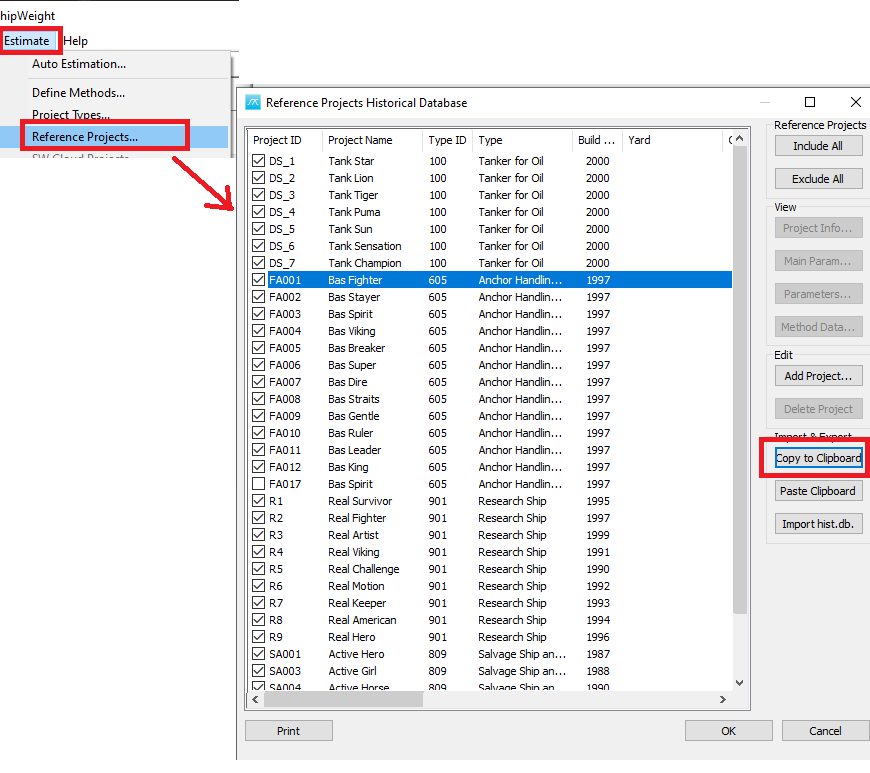Select Define Methods menu entry
The image size is (870, 773).
coord(78,93)
